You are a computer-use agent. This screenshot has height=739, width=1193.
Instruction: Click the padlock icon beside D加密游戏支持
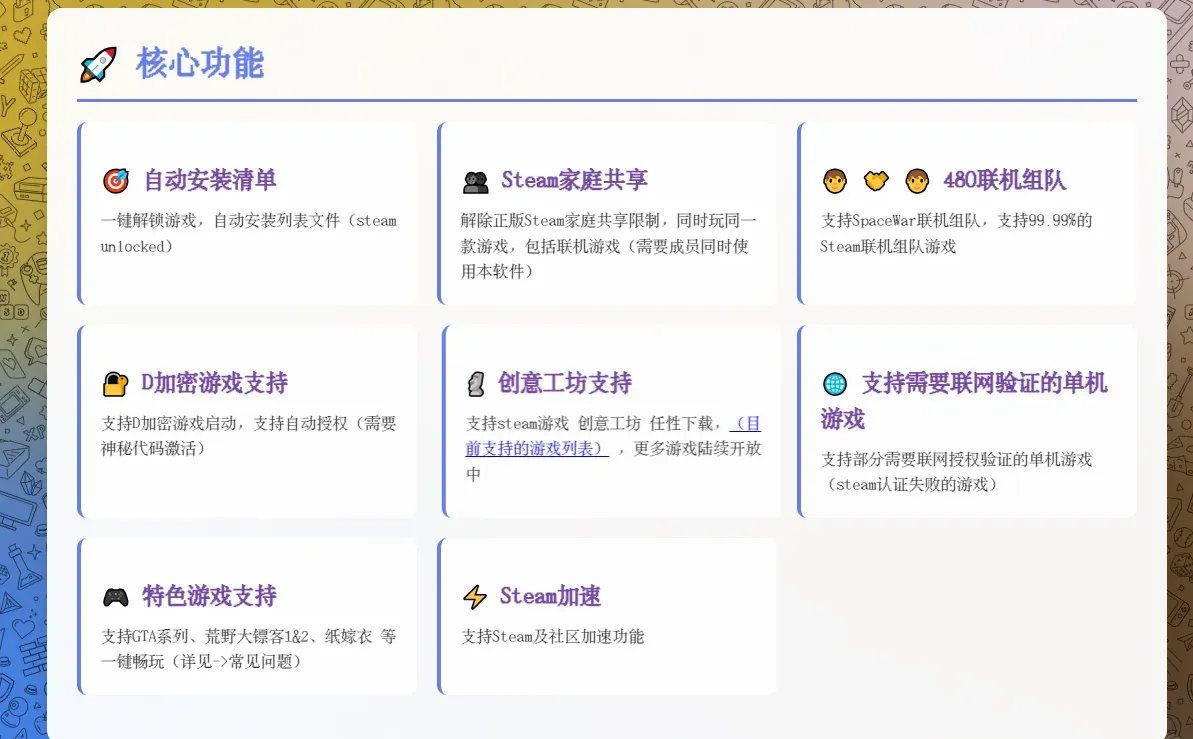click(x=114, y=382)
